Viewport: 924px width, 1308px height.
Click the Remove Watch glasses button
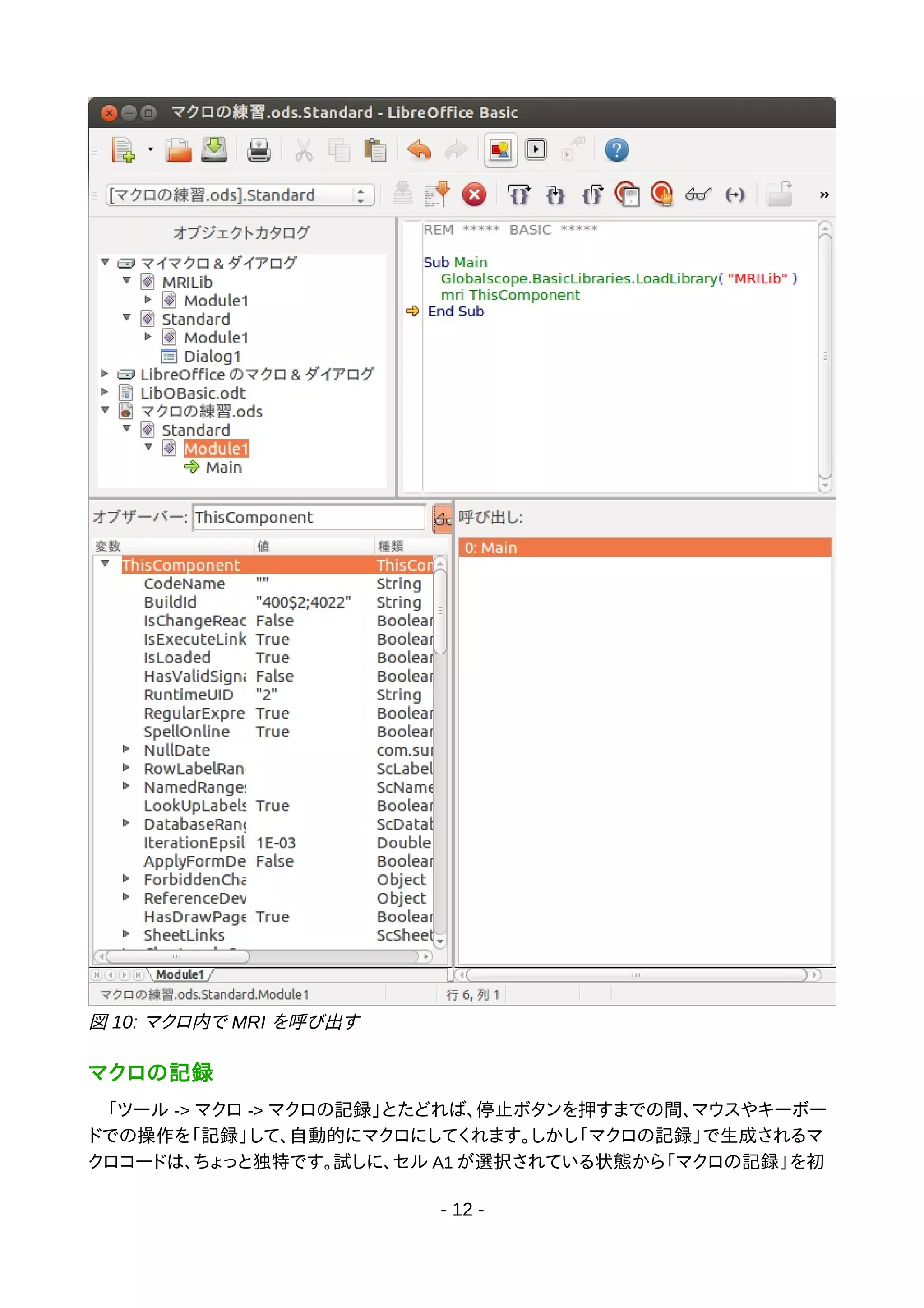click(x=442, y=518)
